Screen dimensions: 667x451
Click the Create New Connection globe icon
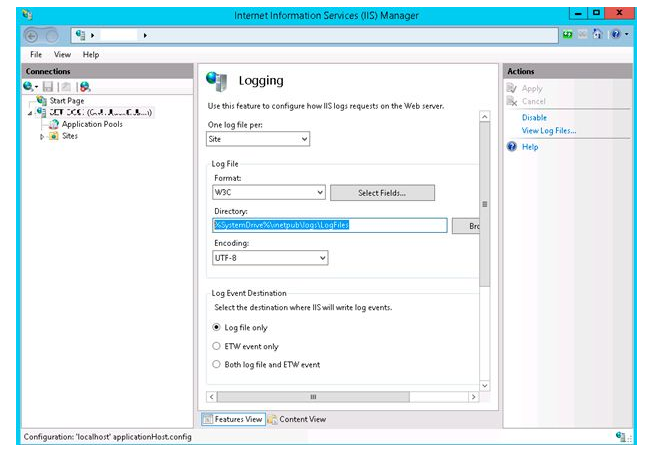coord(28,87)
